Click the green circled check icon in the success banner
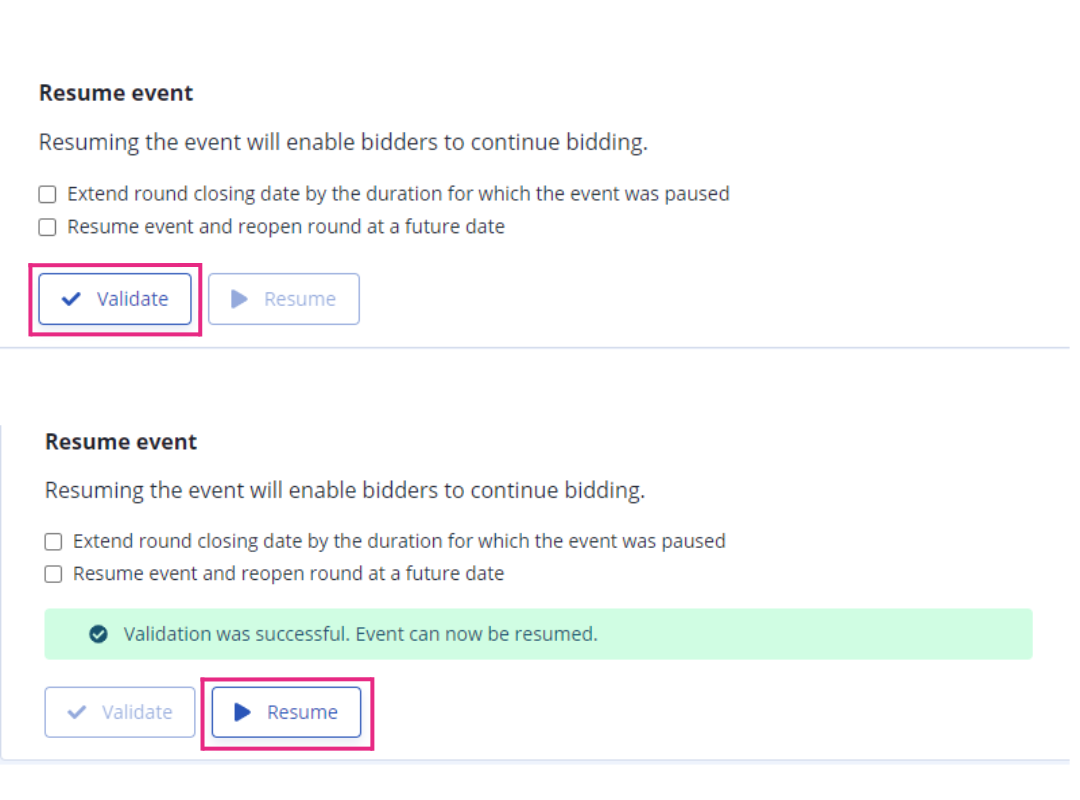 click(98, 634)
